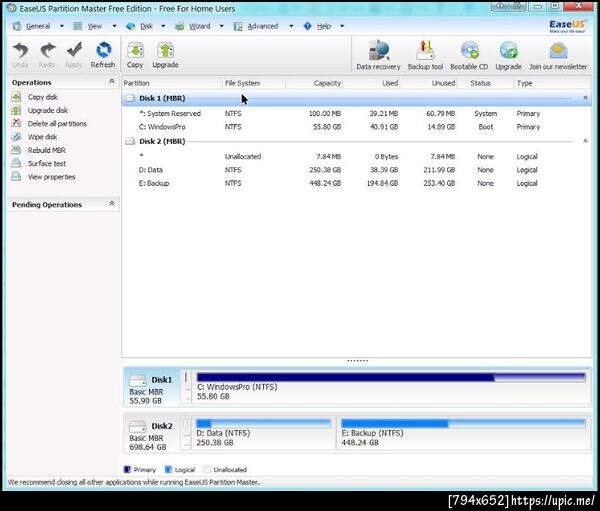Click the Copy disk toolbar icon
Viewport: 600px width, 511px height.
[x=135, y=51]
